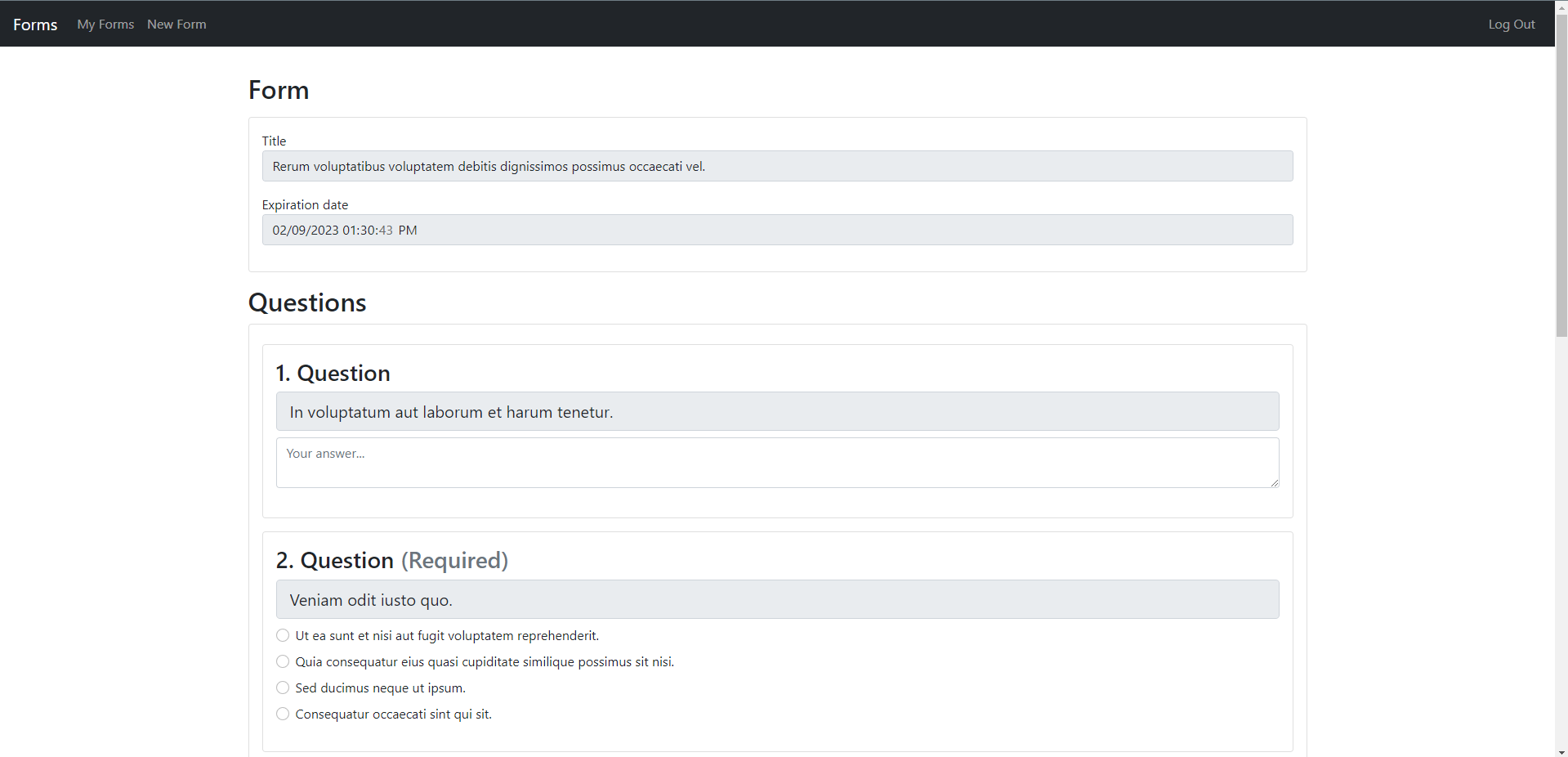Select option 'Ut ea sunt et nisi aut fugit voluptatem reprehenderit.'
The image size is (1568, 757).
coord(282,635)
